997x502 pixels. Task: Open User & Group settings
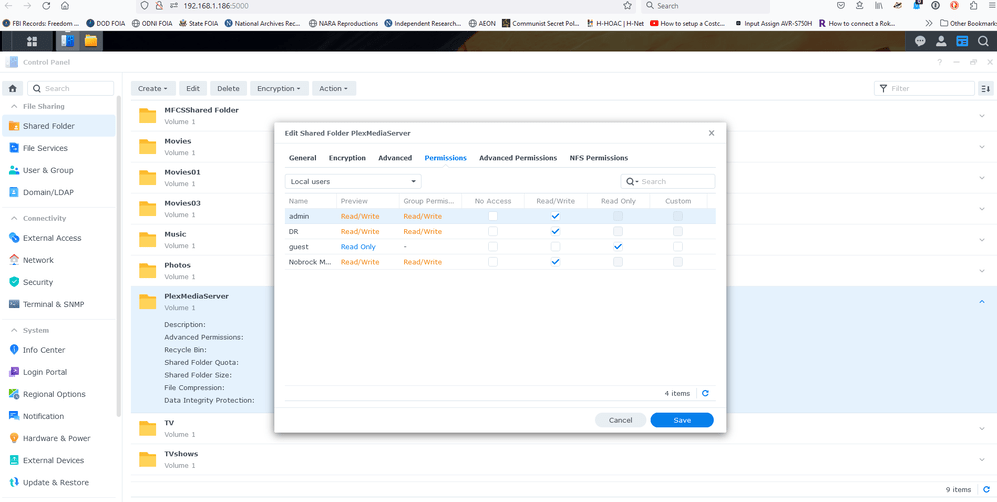point(59,170)
